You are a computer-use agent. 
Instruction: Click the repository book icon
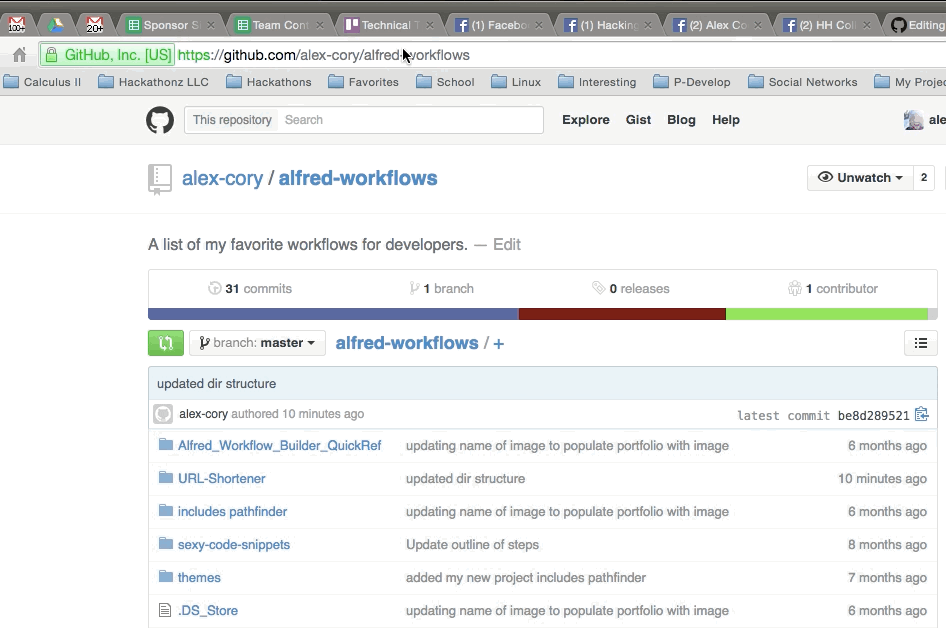click(x=160, y=179)
